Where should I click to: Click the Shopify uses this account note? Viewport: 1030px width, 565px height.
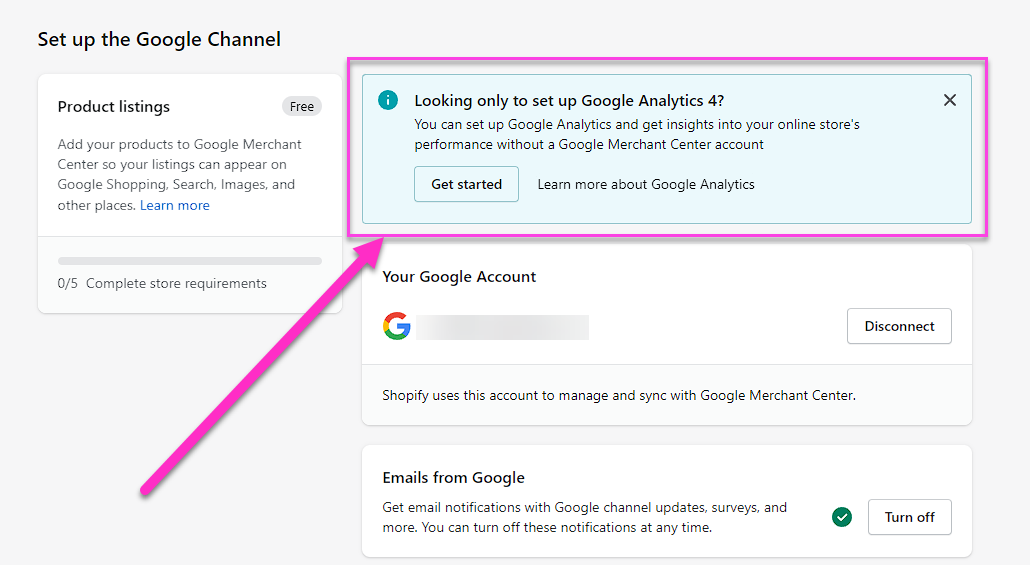click(619, 396)
